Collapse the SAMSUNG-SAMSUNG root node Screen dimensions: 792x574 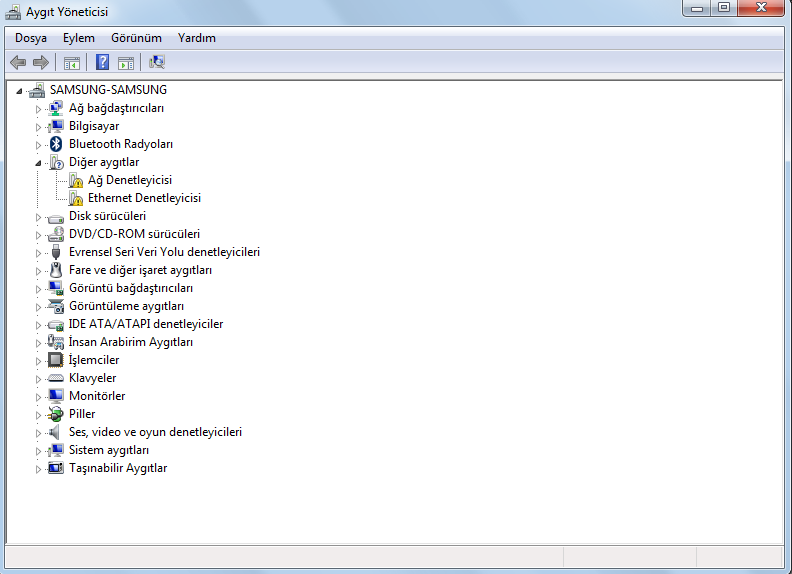pyautogui.click(x=19, y=91)
